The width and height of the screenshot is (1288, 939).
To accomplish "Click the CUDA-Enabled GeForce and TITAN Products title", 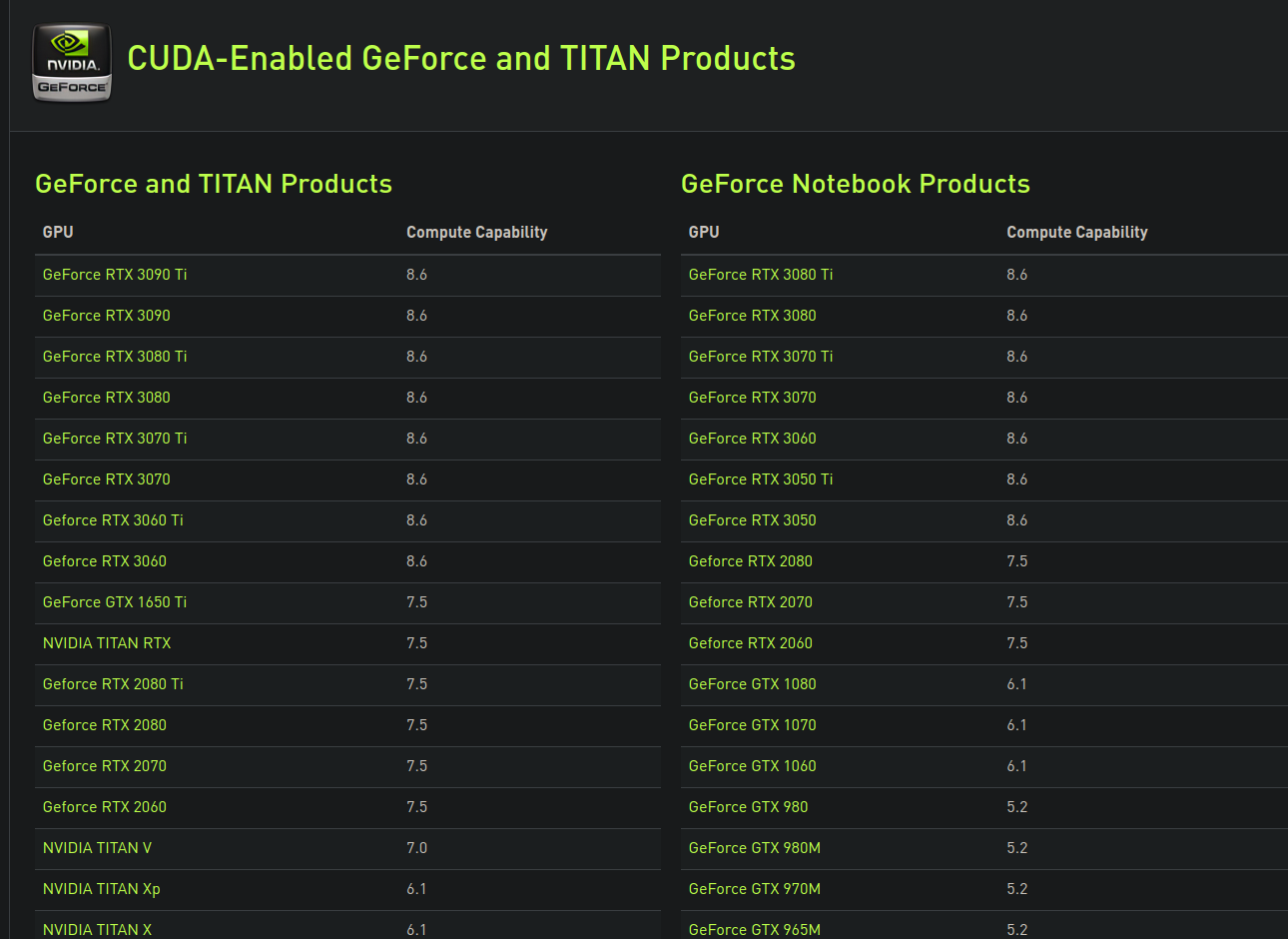I will tap(461, 59).
